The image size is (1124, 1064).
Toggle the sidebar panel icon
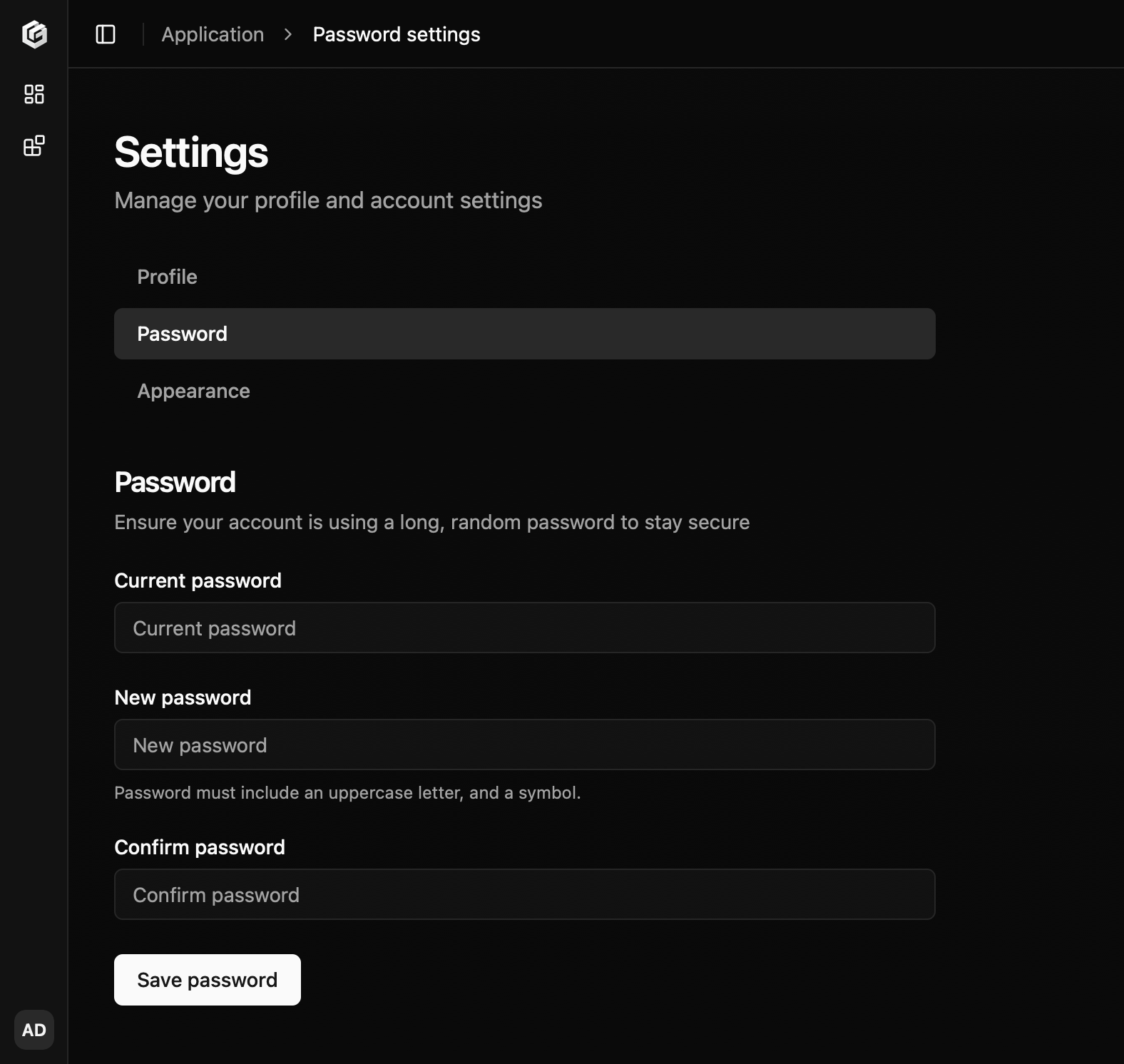106,34
